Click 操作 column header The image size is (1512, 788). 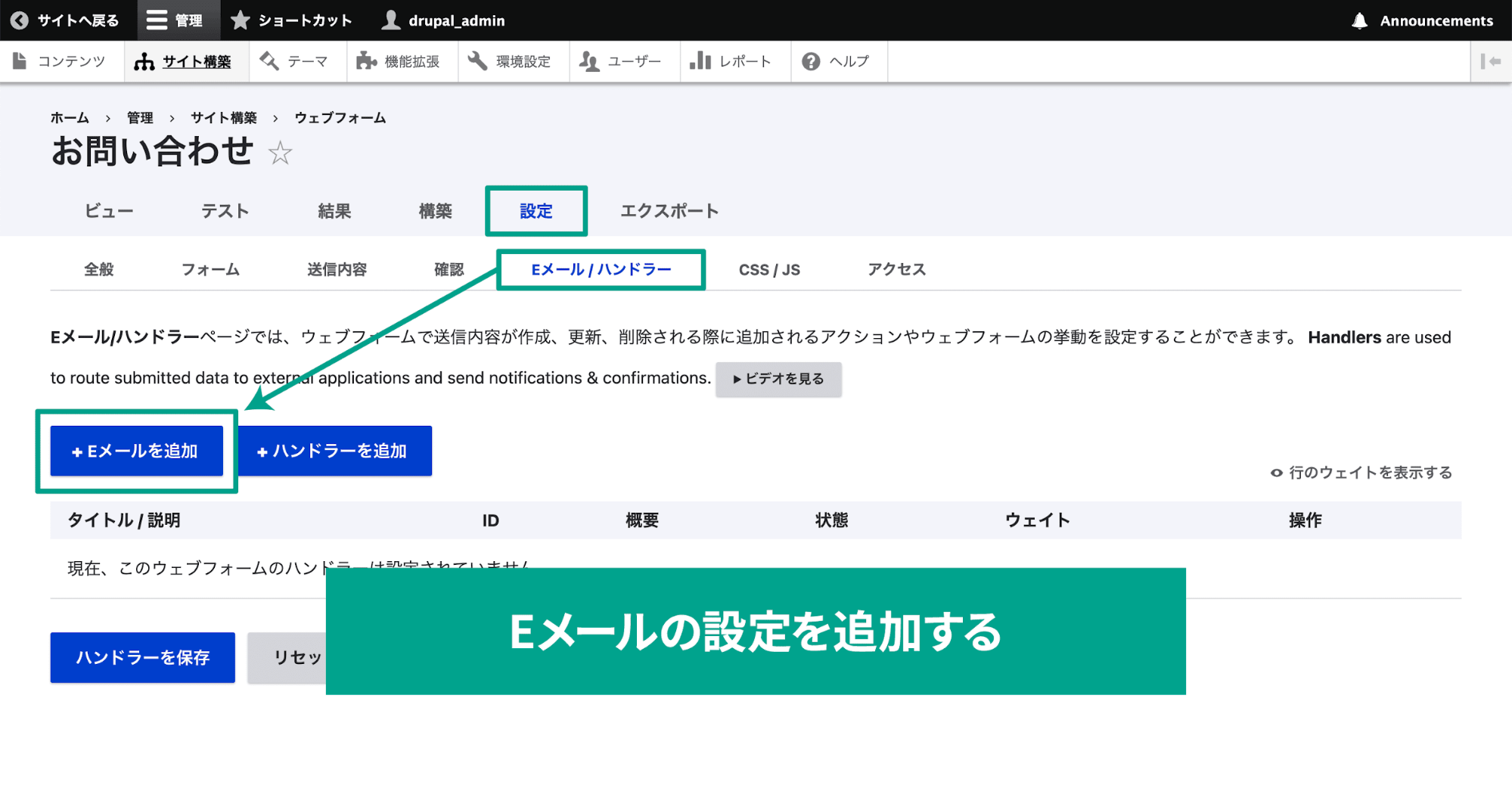[x=1306, y=520]
